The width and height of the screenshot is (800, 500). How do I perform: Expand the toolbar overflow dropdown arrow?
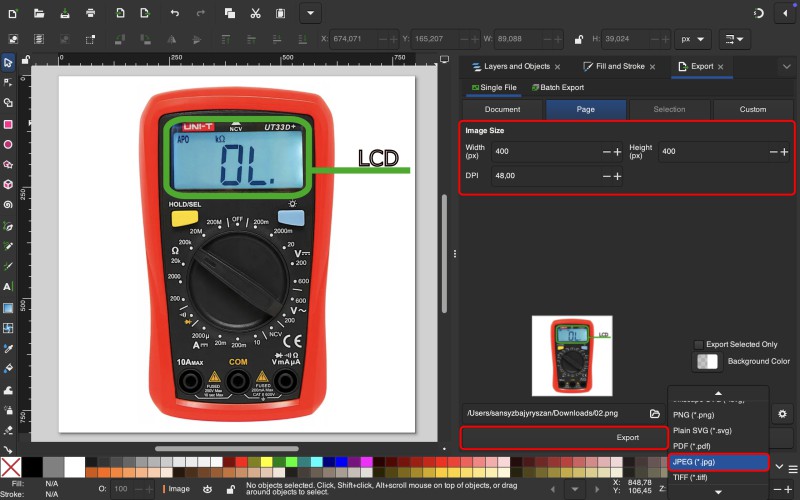click(x=310, y=13)
